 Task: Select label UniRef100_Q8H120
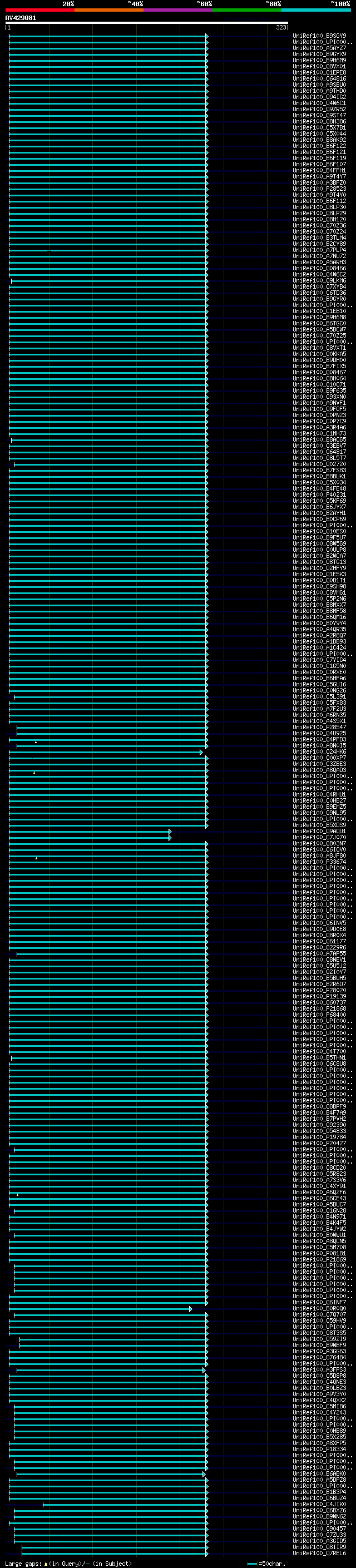point(319,219)
